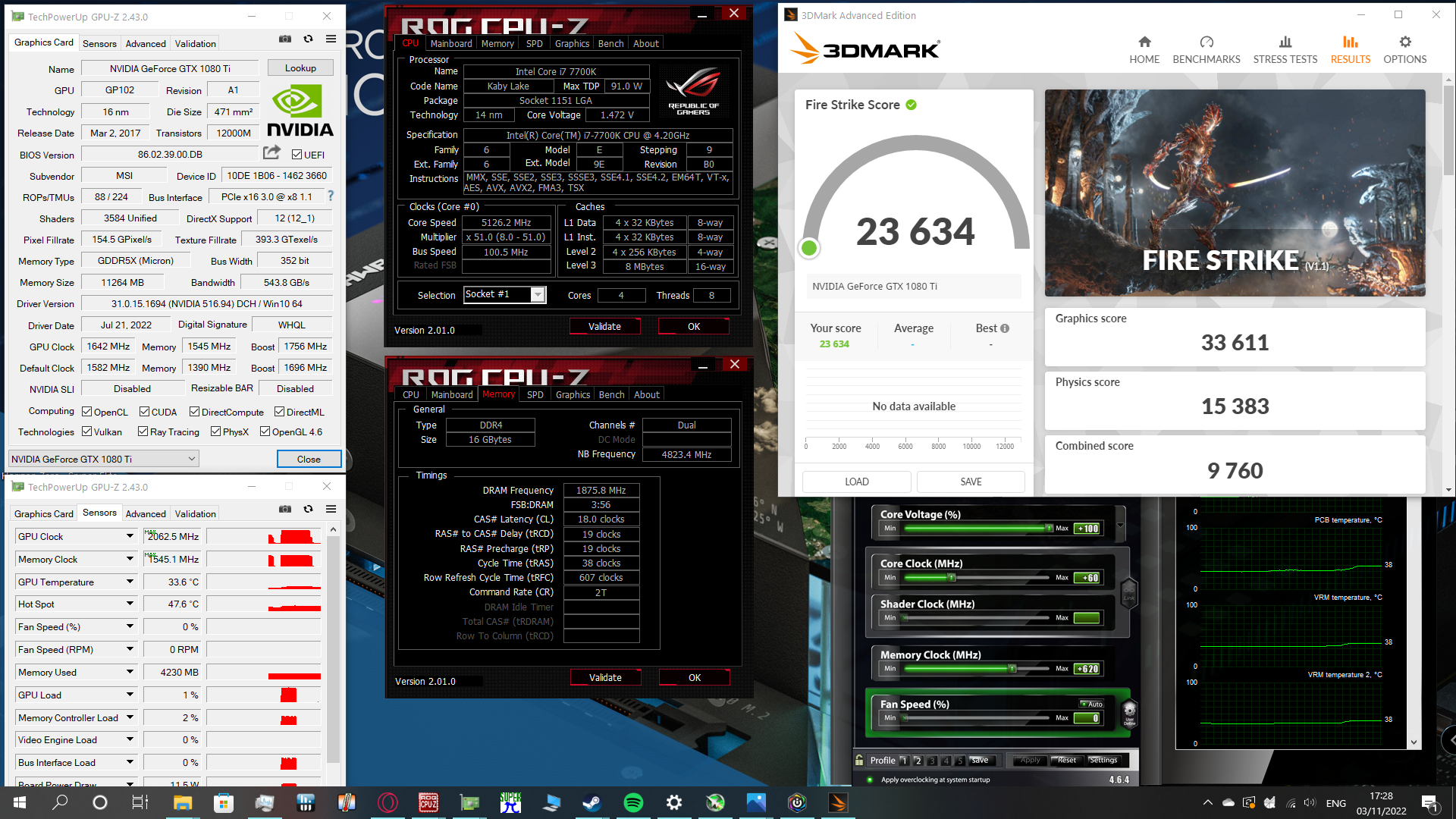Toggle UEFI checkbox in GPU-Z
Image resolution: width=1456 pixels, height=819 pixels.
(x=297, y=155)
